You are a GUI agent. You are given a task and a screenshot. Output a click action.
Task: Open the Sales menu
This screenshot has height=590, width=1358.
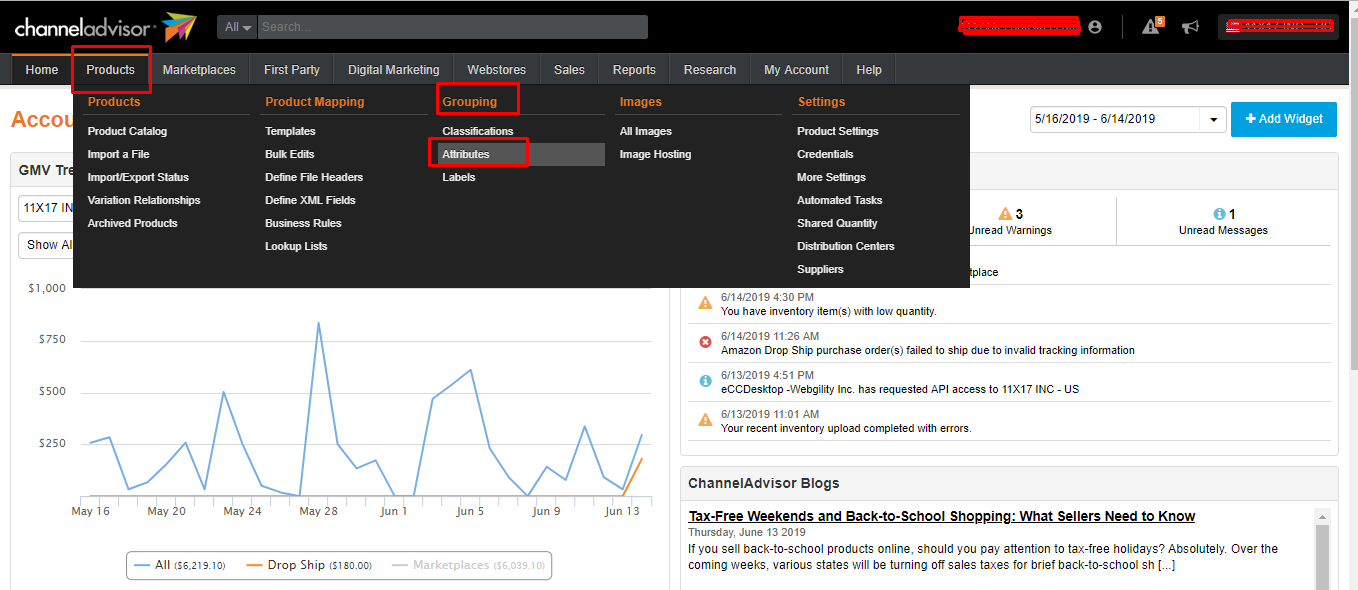coord(569,70)
